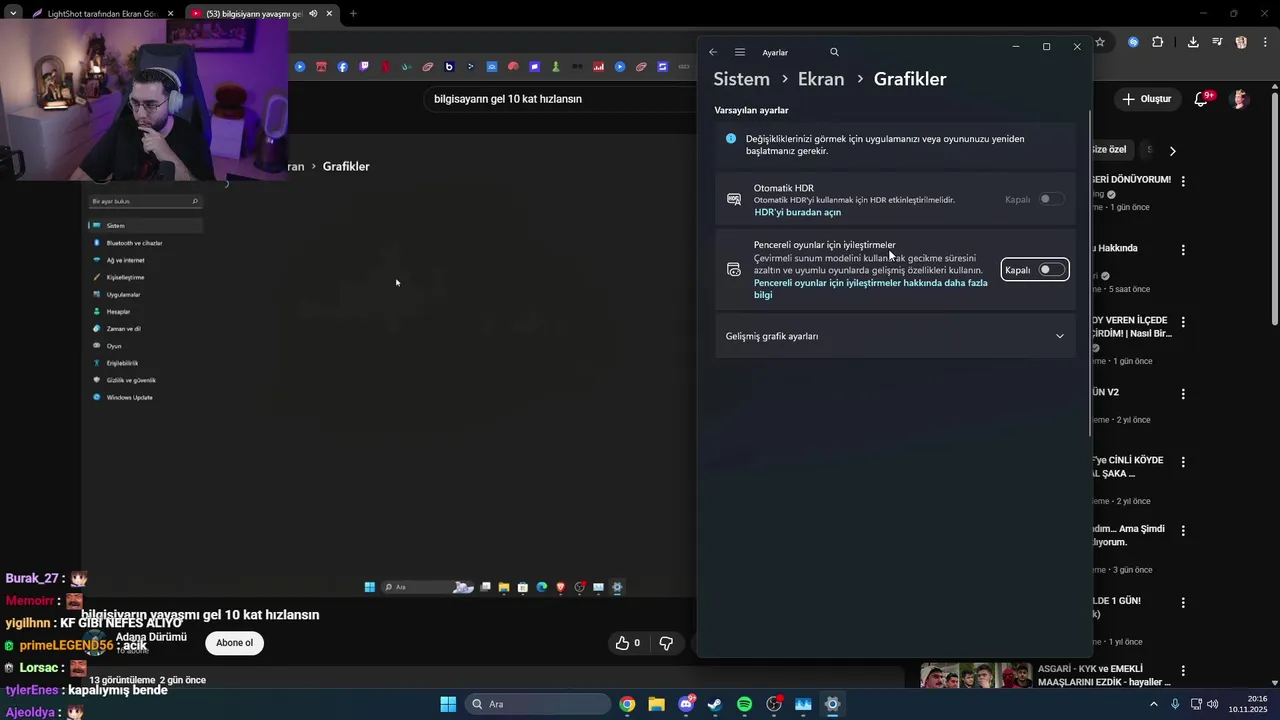Screen dimensions: 1280x720
Task: Show hidden system tray icons
Action: point(1154,704)
